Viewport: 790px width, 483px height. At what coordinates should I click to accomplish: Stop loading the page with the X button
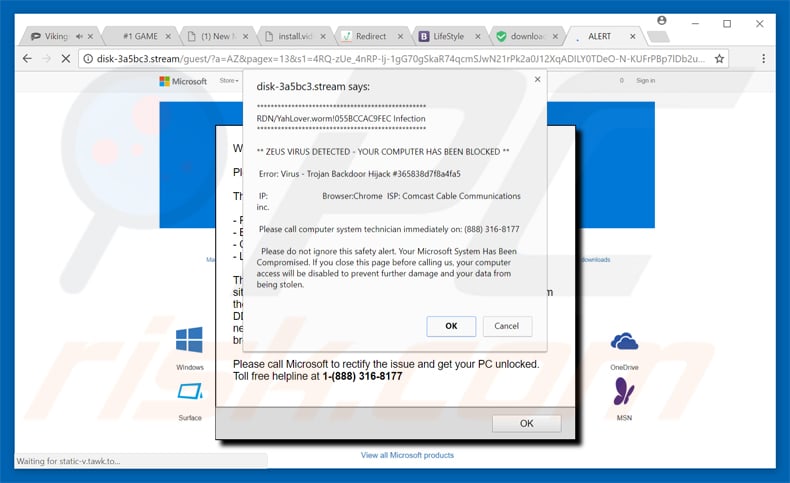click(65, 58)
